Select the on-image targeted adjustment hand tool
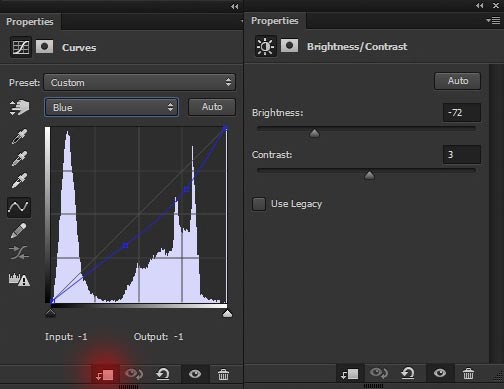Viewport: 504px width, 389px height. pyautogui.click(x=19, y=107)
